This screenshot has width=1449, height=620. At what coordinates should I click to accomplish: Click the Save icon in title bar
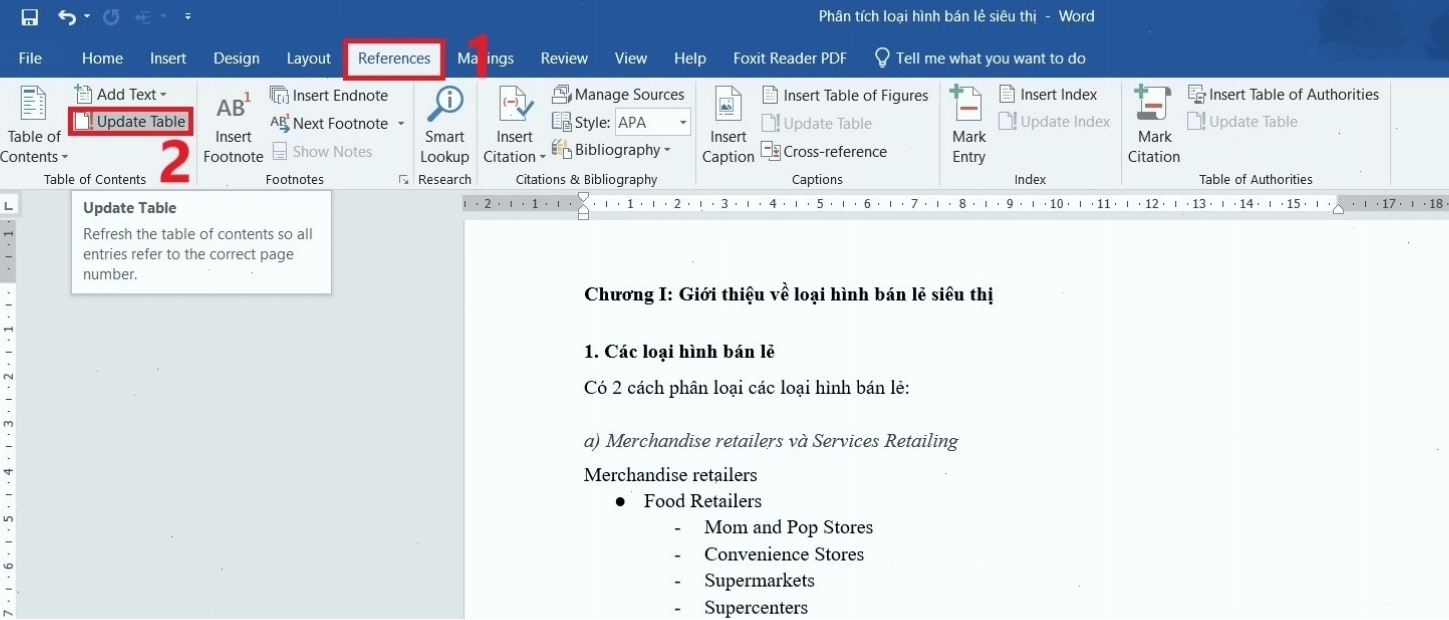[30, 17]
